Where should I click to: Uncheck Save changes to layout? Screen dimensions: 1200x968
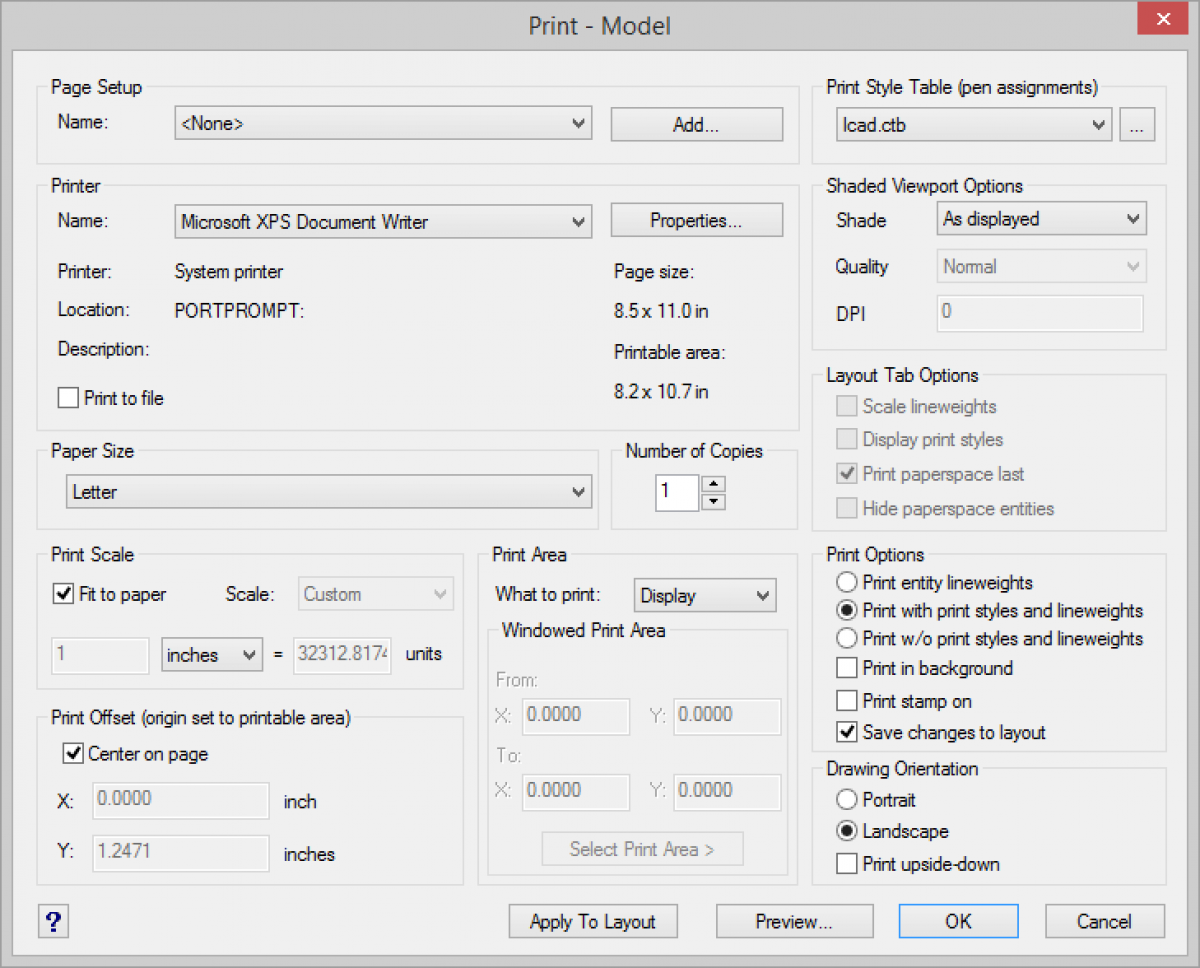pos(847,733)
